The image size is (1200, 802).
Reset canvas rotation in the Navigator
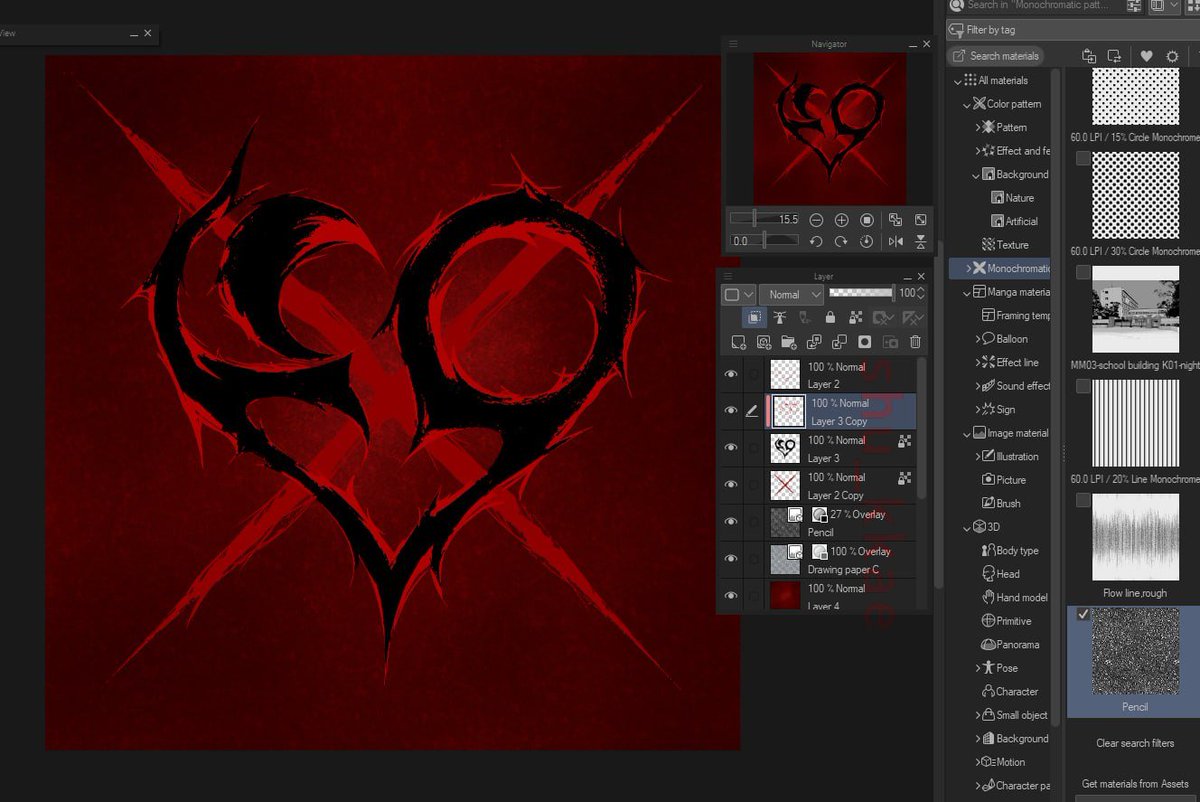pyautogui.click(x=867, y=241)
